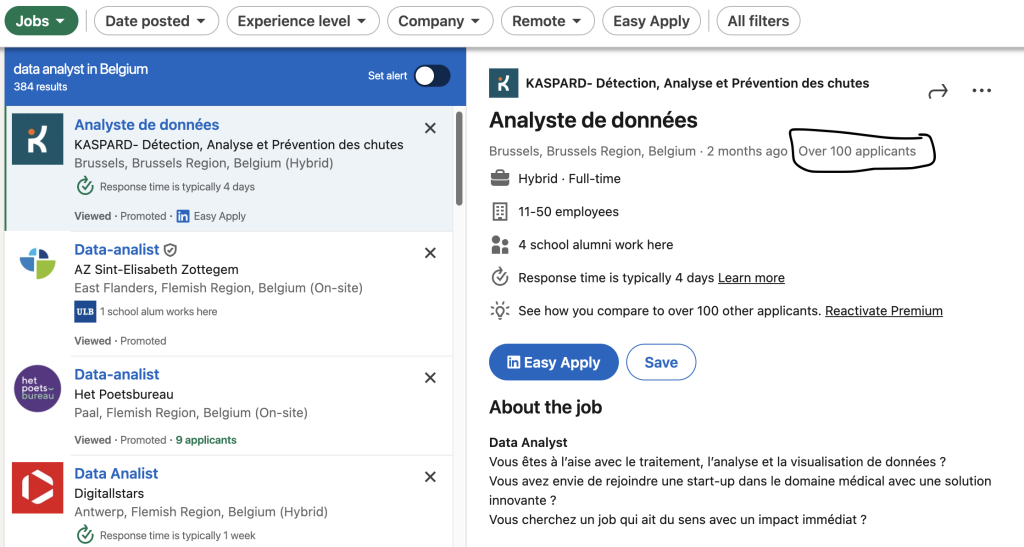Expand the Date posted filter
Screen dimensions: 1024x547
[x=155, y=21]
